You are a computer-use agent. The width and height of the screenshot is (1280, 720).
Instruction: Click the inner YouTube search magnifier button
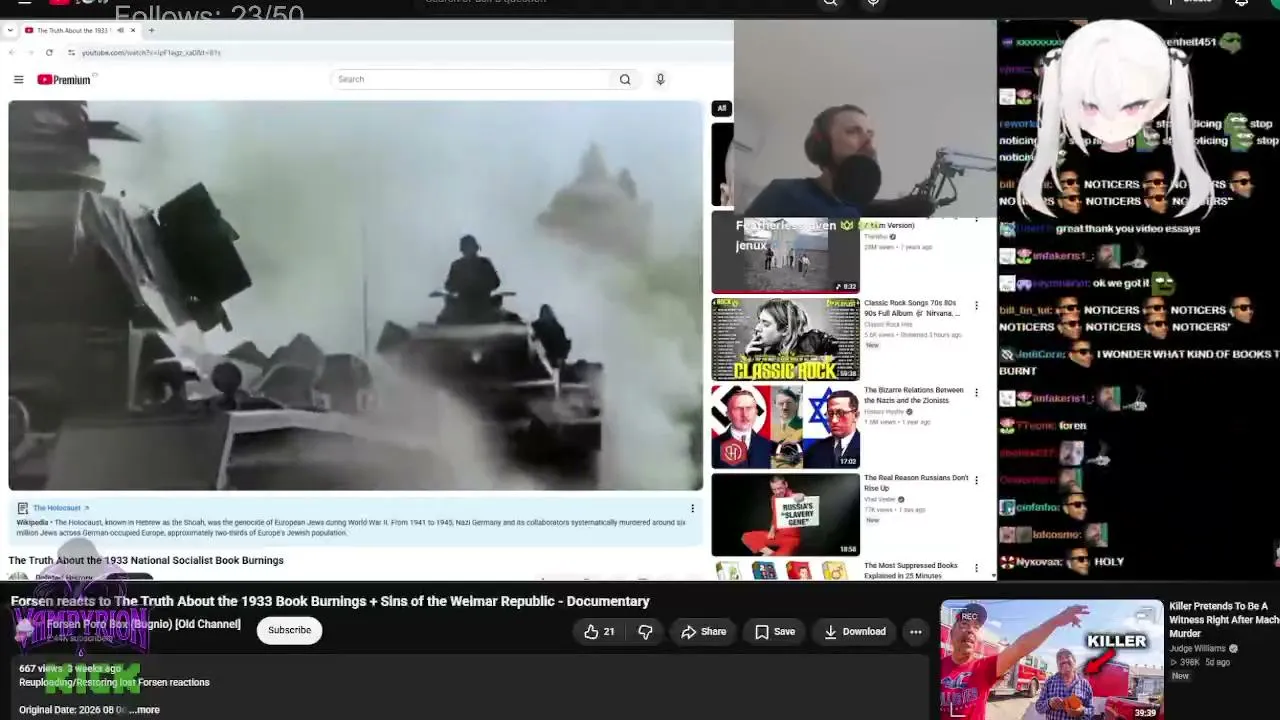625,79
